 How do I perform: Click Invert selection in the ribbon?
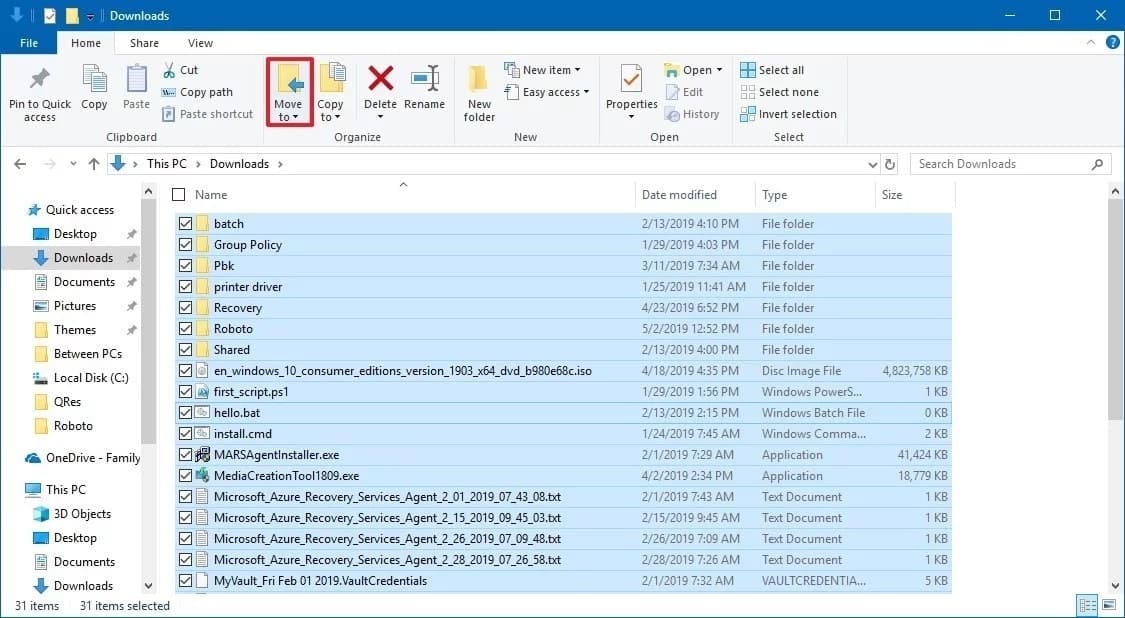point(789,114)
